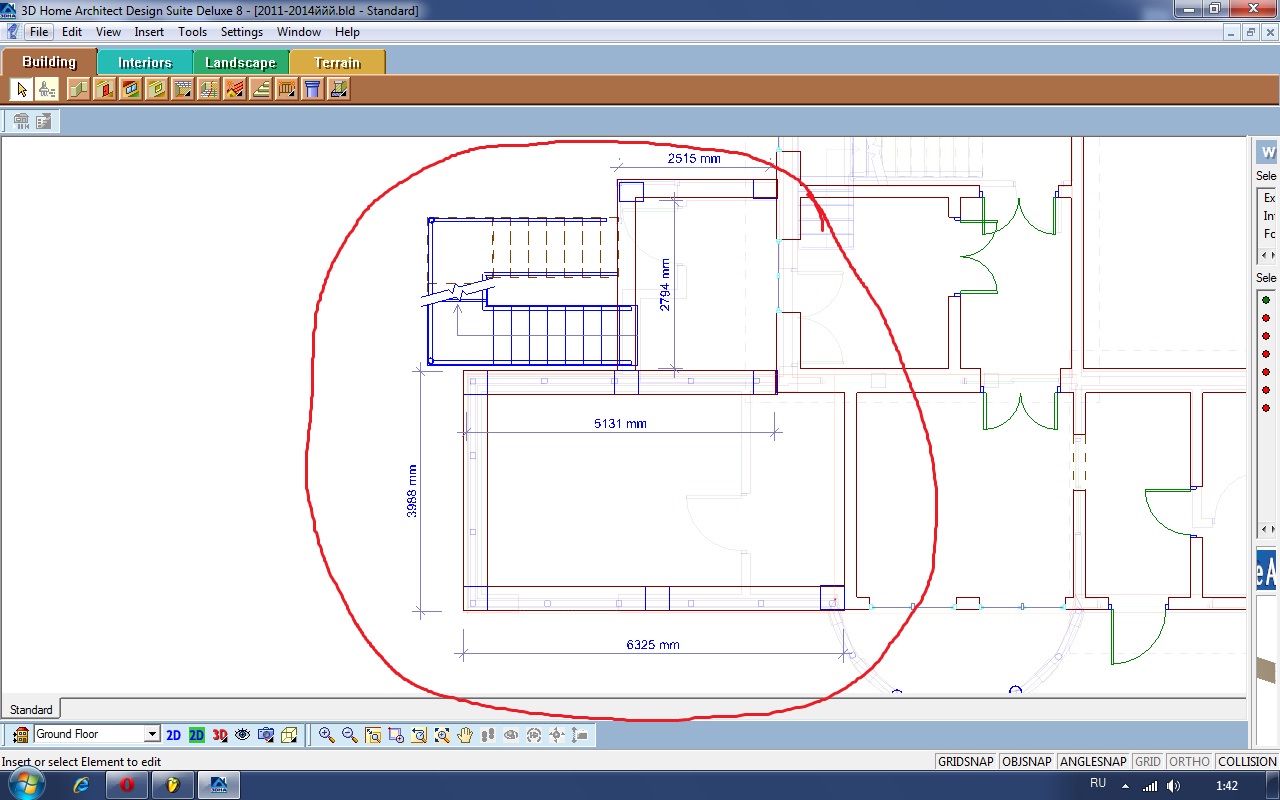Open Opera browser from the taskbar
This screenshot has height=800, width=1280.
click(x=127, y=785)
